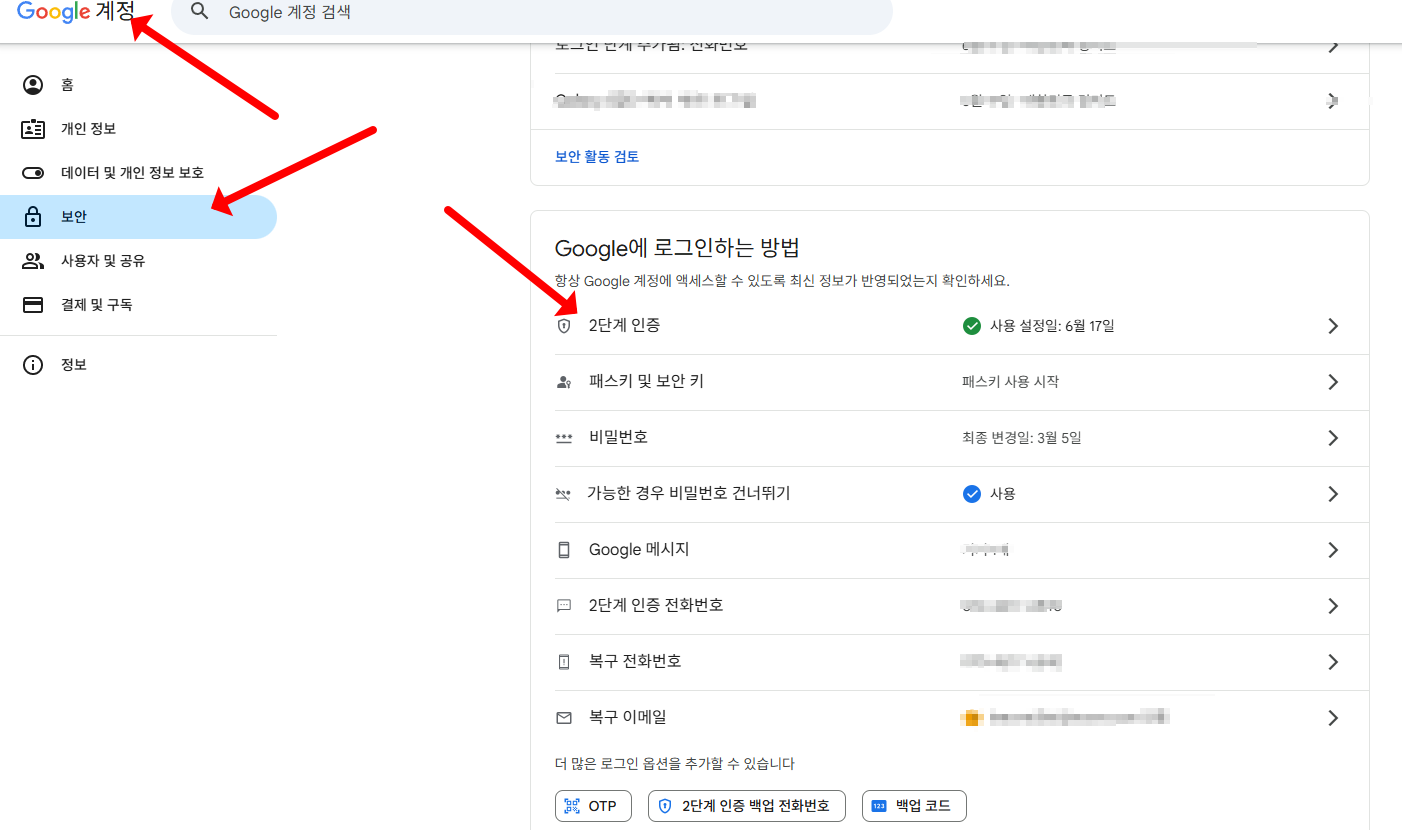This screenshot has width=1402, height=830.
Task: Open 결제 및 구독 section
Action: coord(138,305)
